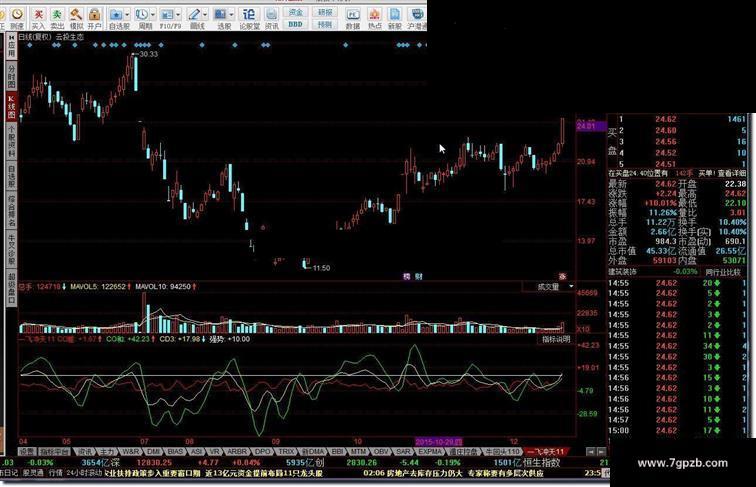Expand the 自选股 dropdown arrow
The height and width of the screenshot is (487, 756).
tap(127, 15)
